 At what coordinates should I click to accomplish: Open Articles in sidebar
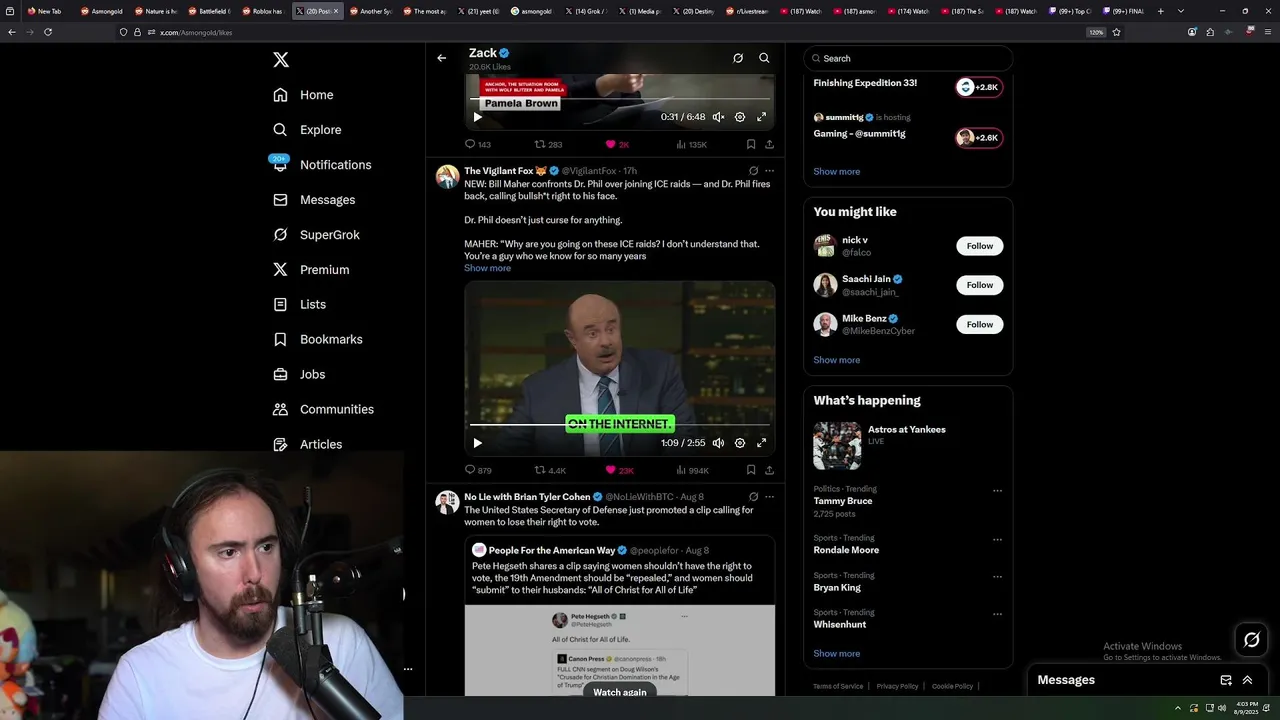[307, 444]
